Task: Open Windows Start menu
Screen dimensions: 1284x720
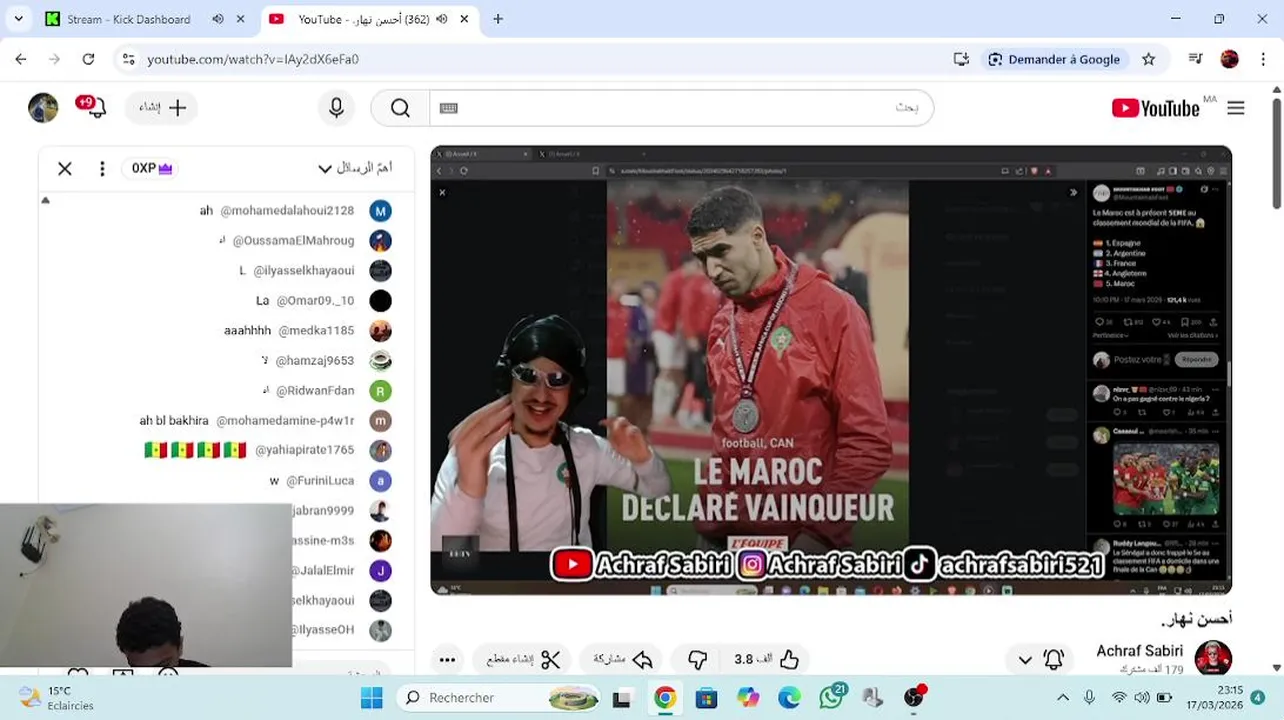Action: point(371,697)
